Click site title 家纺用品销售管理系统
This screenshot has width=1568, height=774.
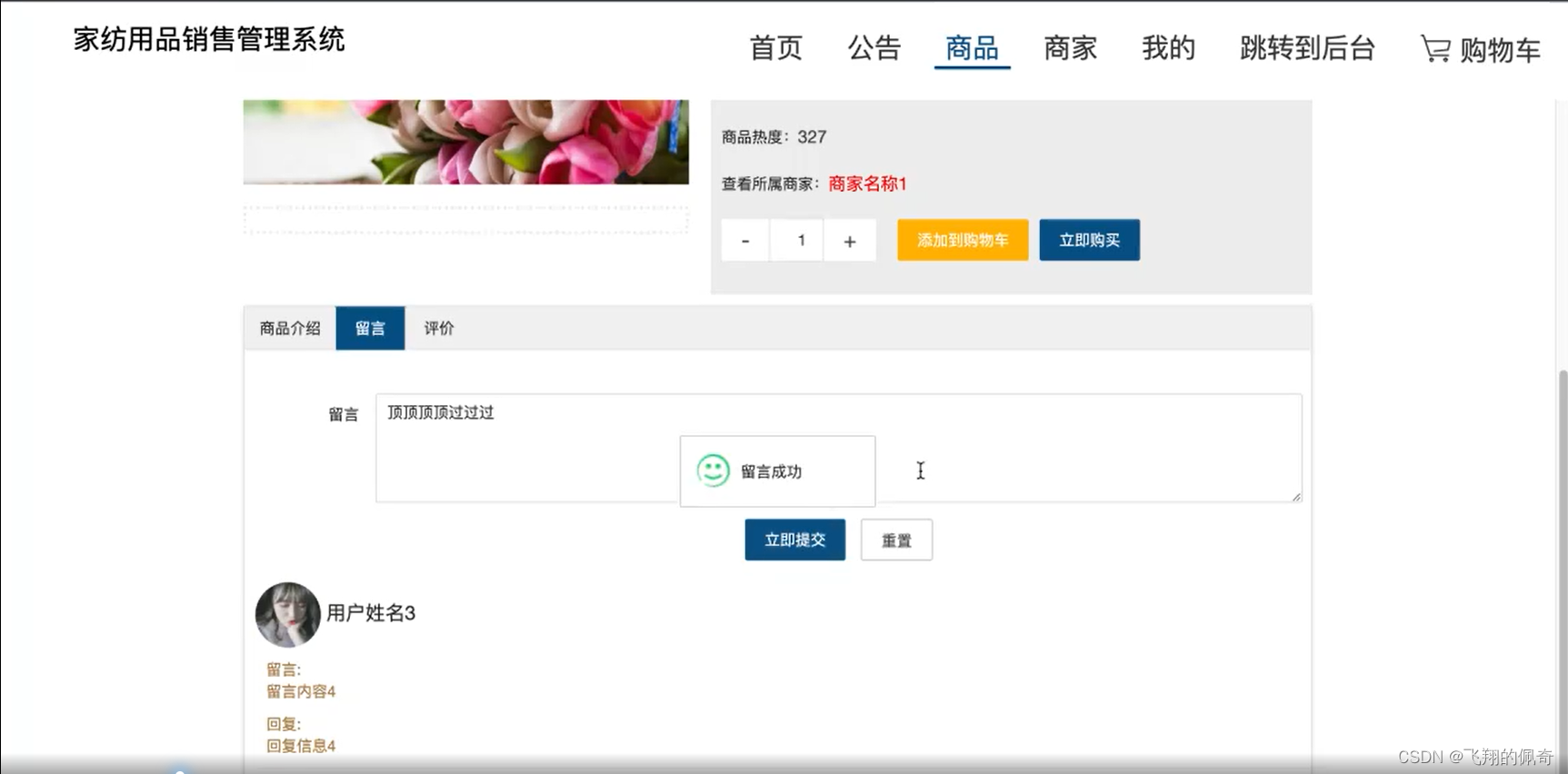click(x=209, y=39)
